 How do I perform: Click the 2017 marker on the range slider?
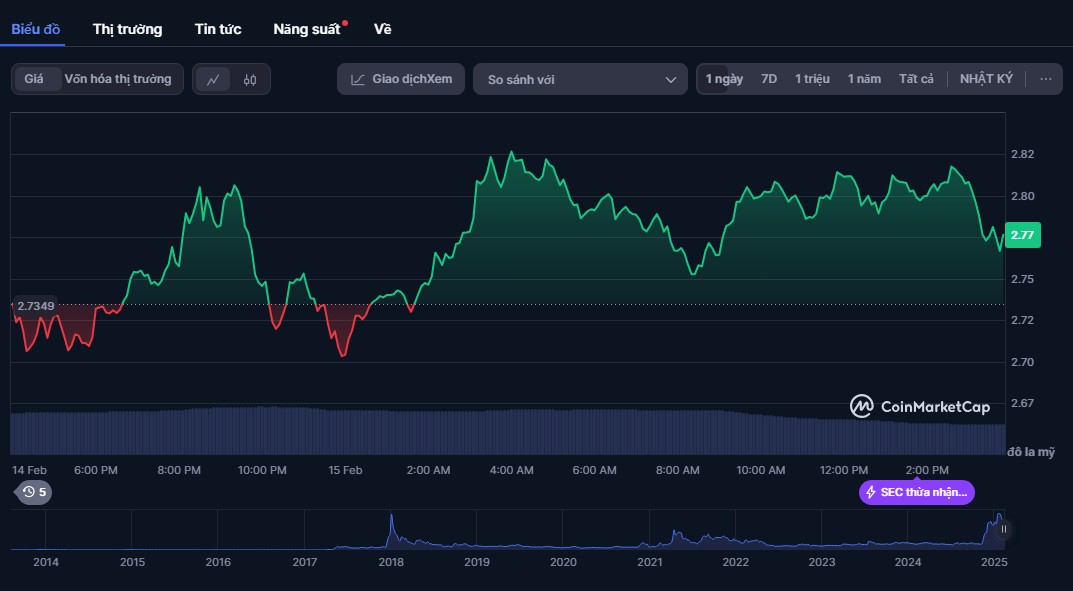[304, 562]
